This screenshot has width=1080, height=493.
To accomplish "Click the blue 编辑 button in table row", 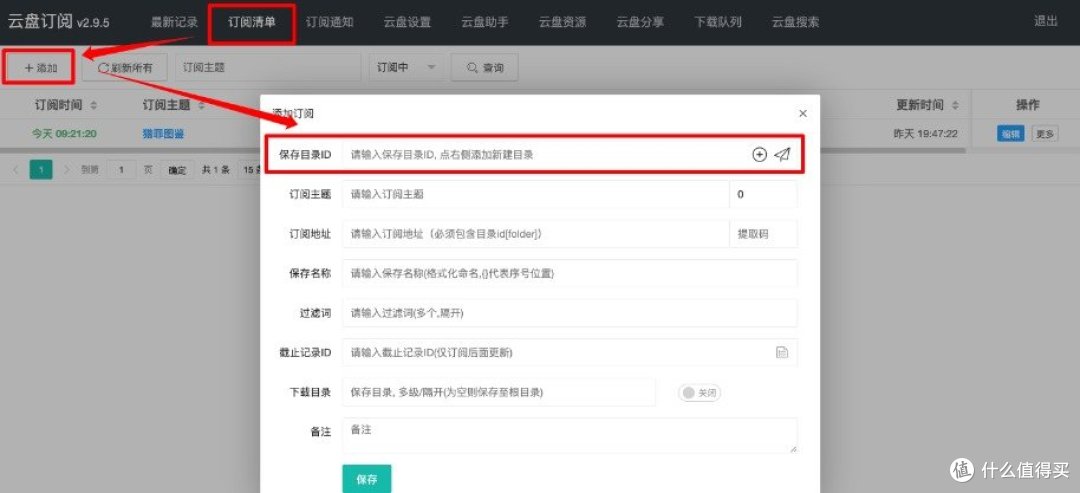I will pyautogui.click(x=1010, y=134).
